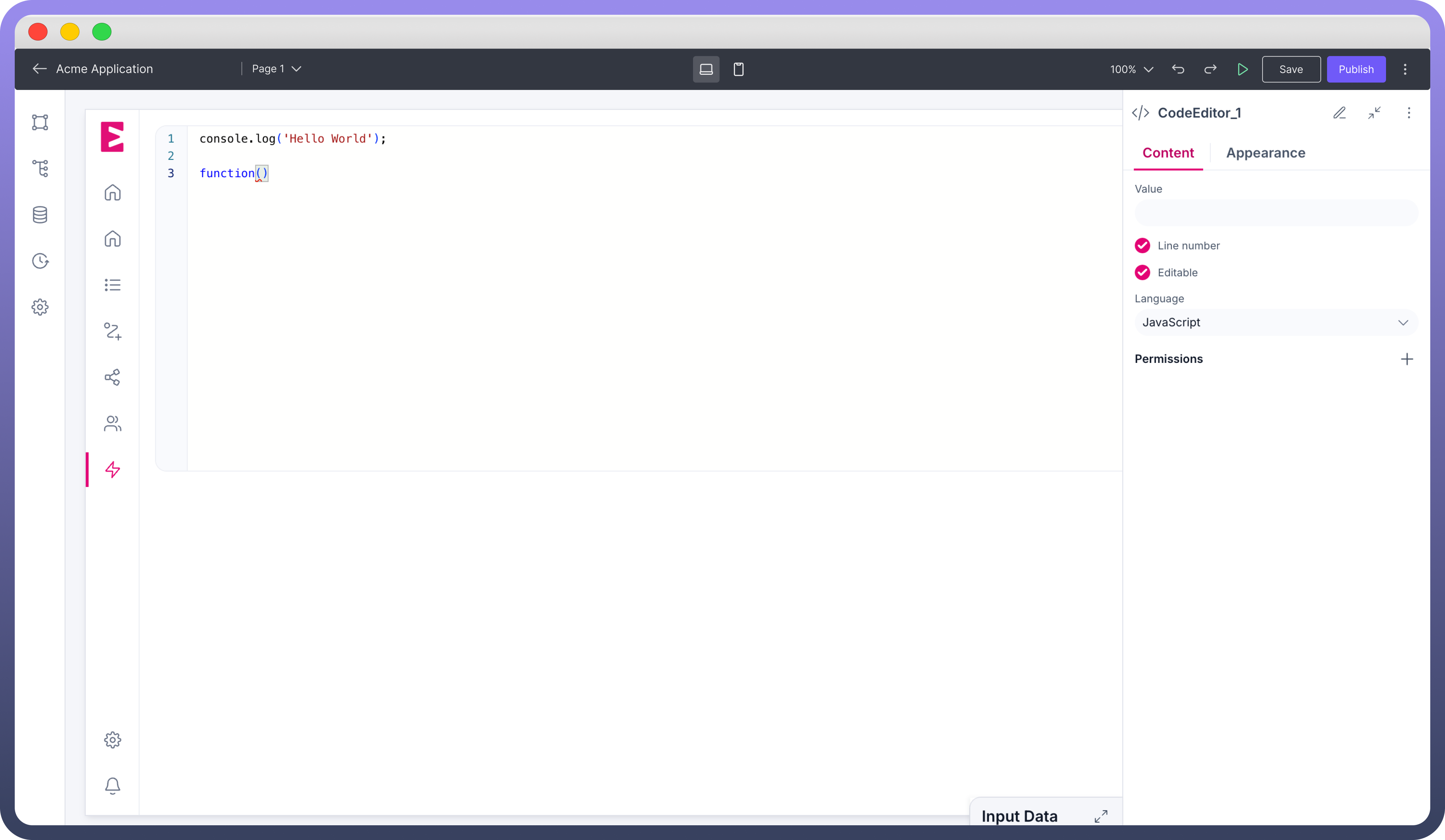
Task: Switch to mobile device preview icon
Action: click(739, 69)
